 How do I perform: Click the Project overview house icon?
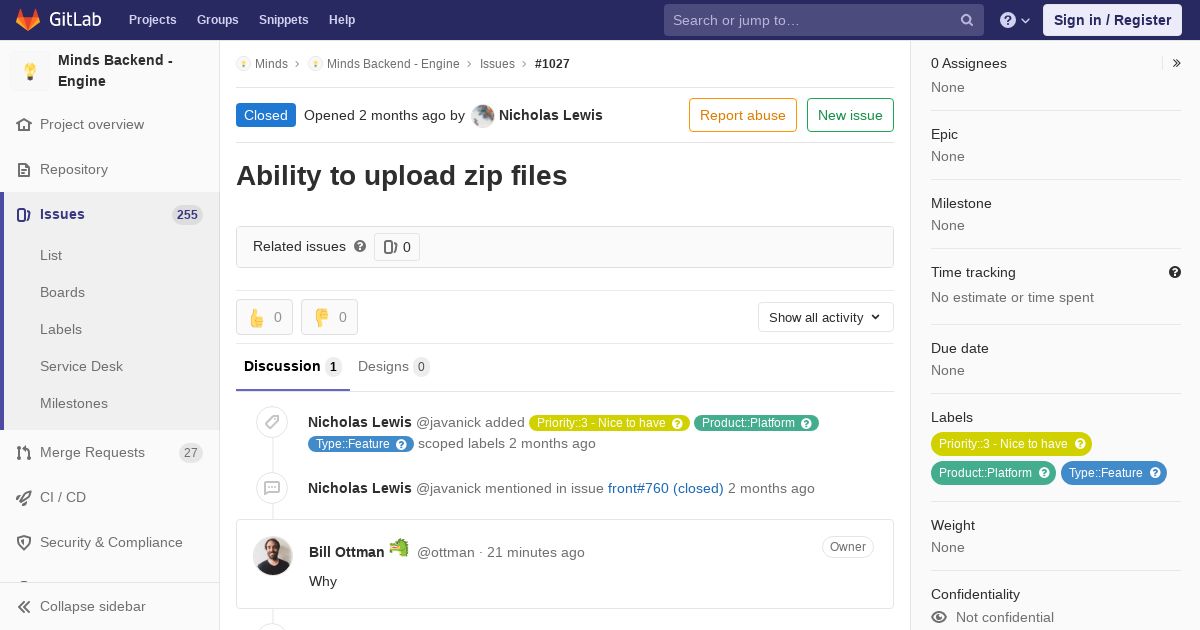pos(24,125)
